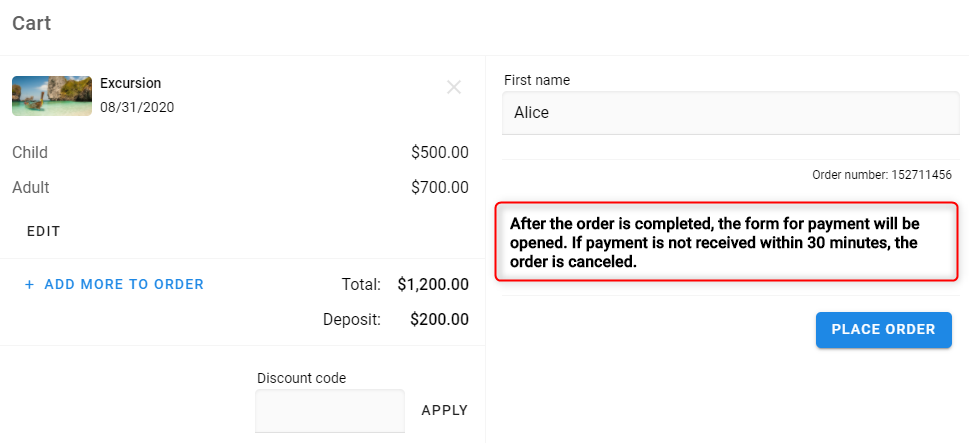Click the plus icon beside Add More
Screen dimensions: 969x443
coord(29,285)
